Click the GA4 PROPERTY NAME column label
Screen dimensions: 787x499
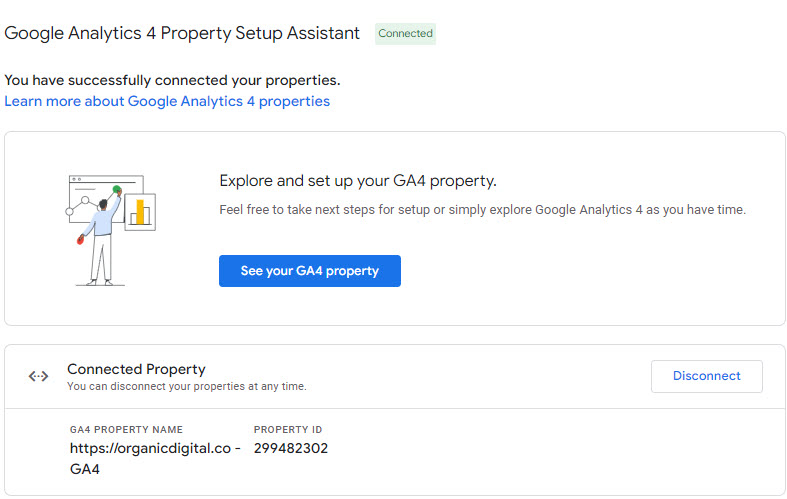click(126, 430)
